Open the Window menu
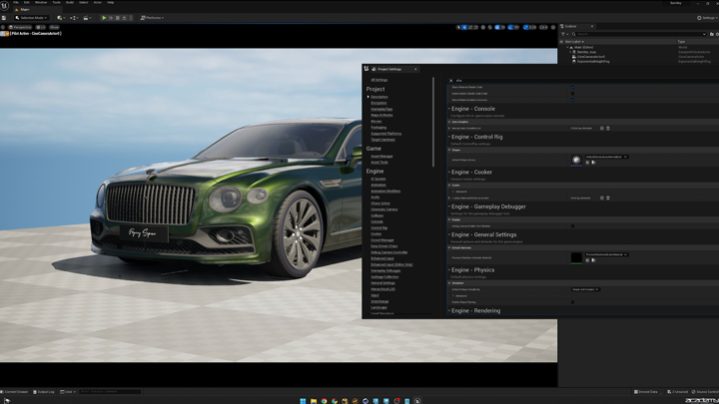 41,3
